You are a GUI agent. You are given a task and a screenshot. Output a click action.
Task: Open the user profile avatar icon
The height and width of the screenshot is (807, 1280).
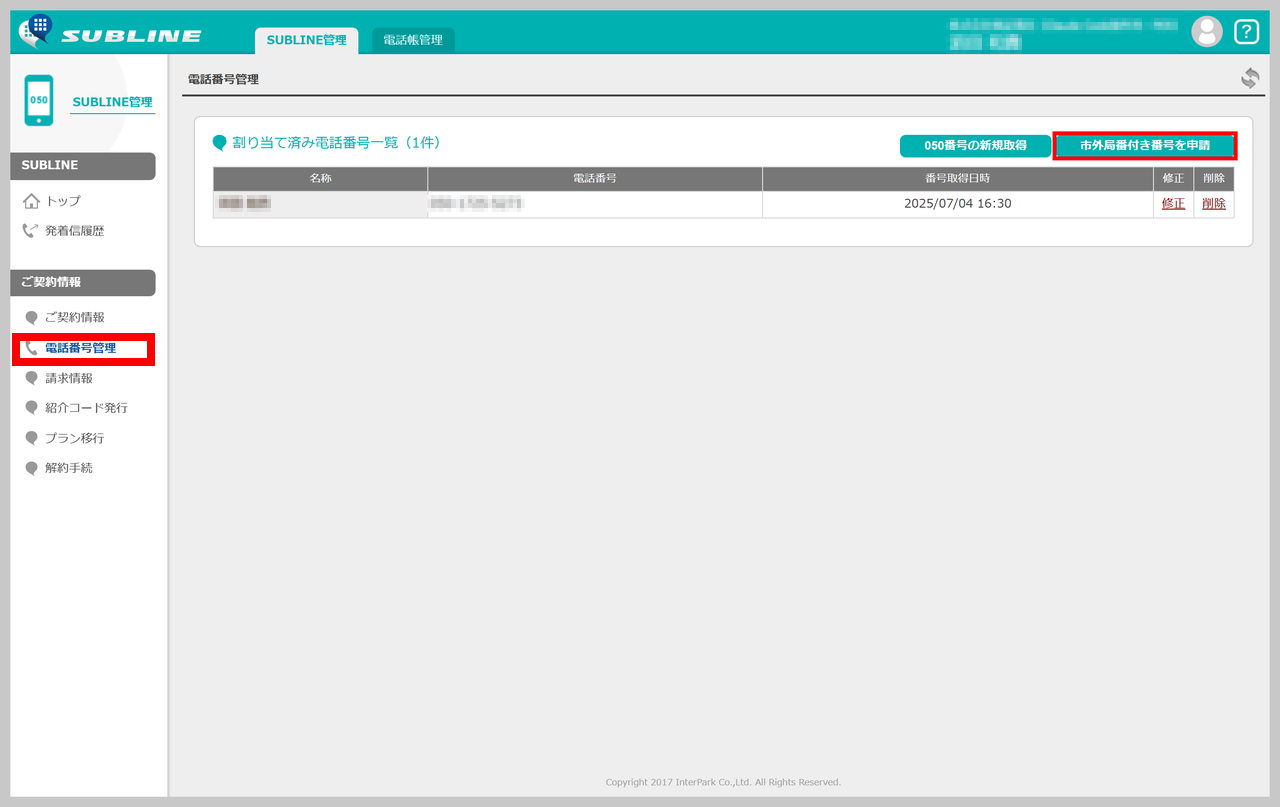point(1207,32)
